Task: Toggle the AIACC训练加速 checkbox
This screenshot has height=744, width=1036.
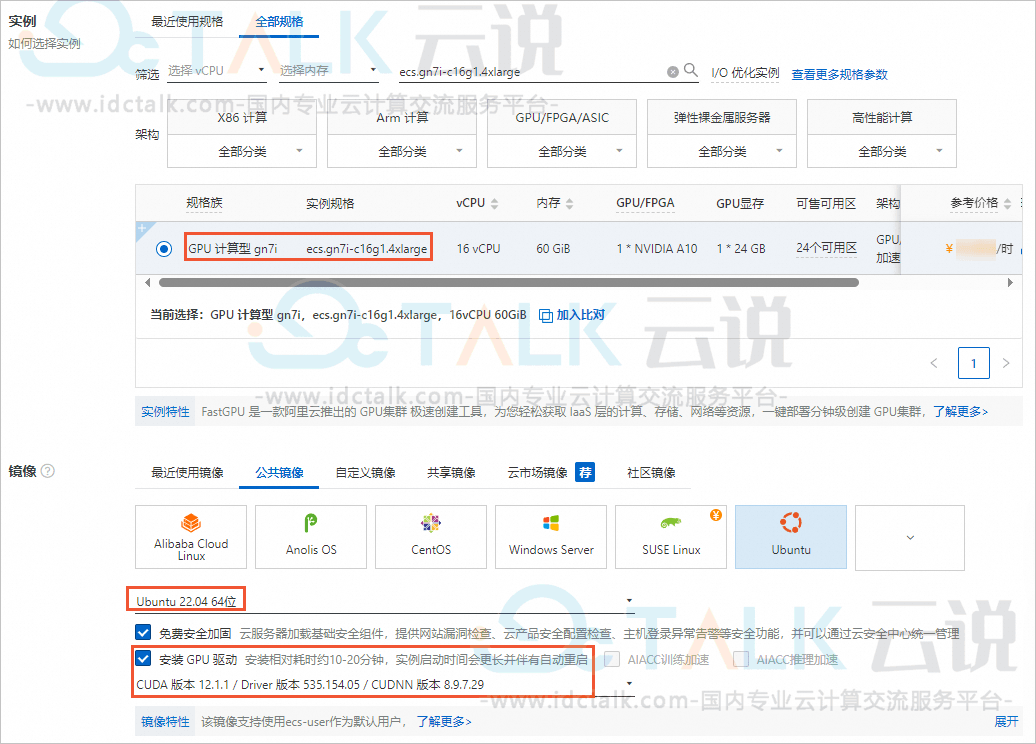Action: point(612,659)
